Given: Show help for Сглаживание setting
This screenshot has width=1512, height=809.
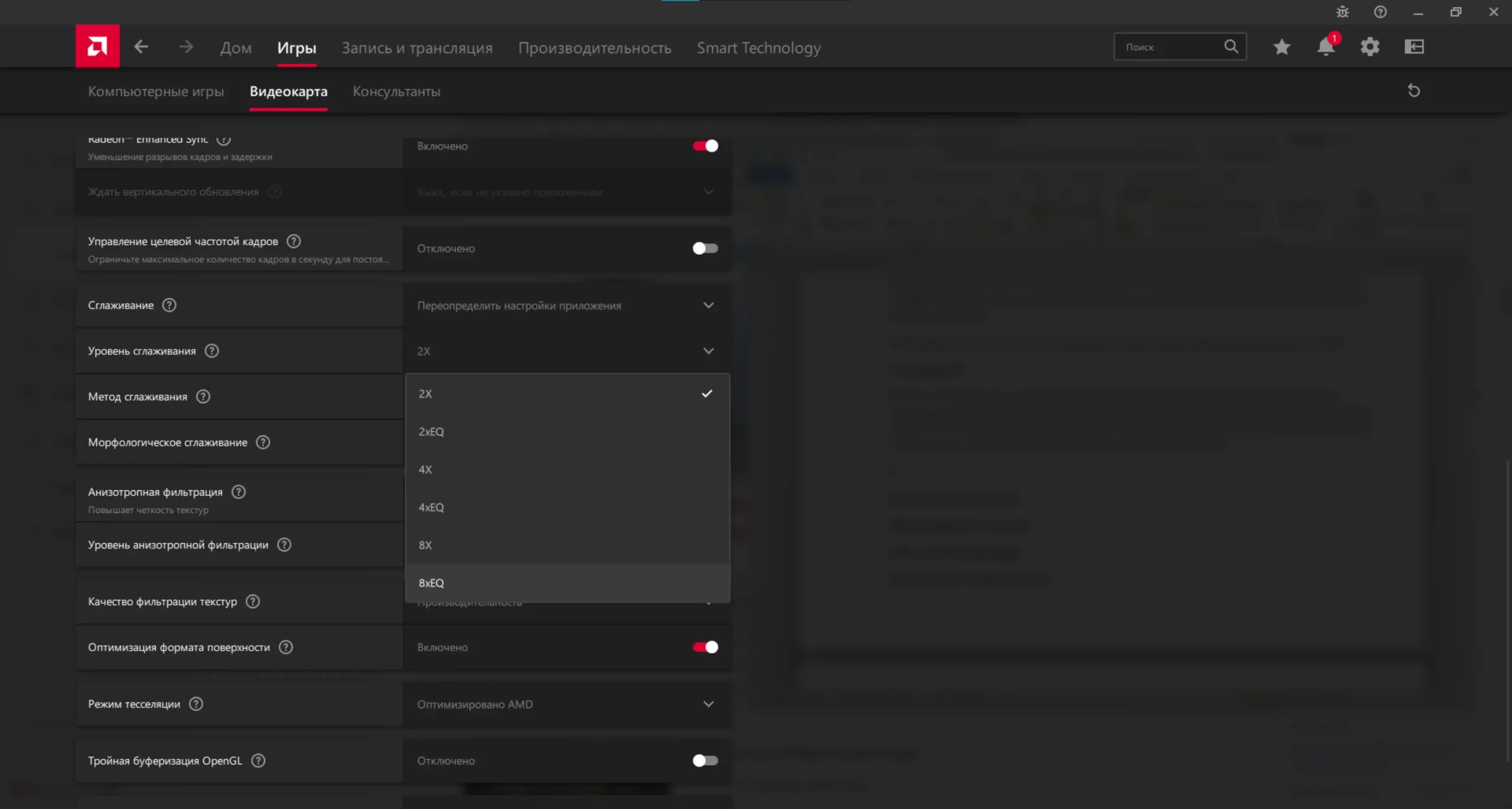Looking at the screenshot, I should 170,305.
